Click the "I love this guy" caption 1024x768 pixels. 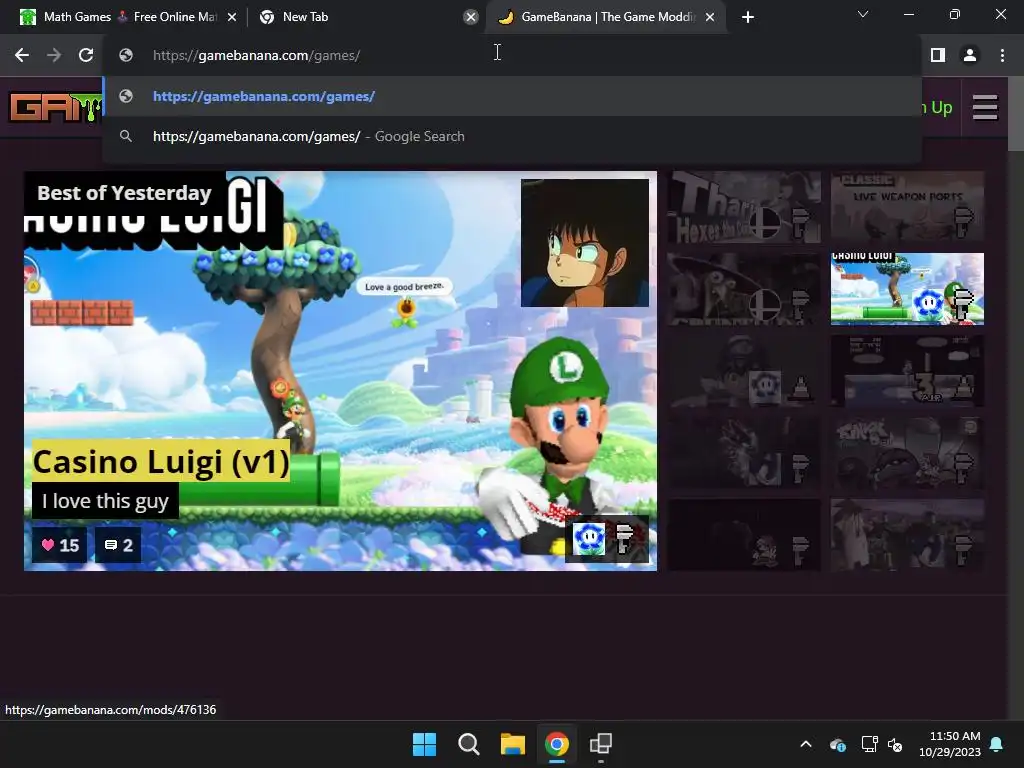point(105,501)
